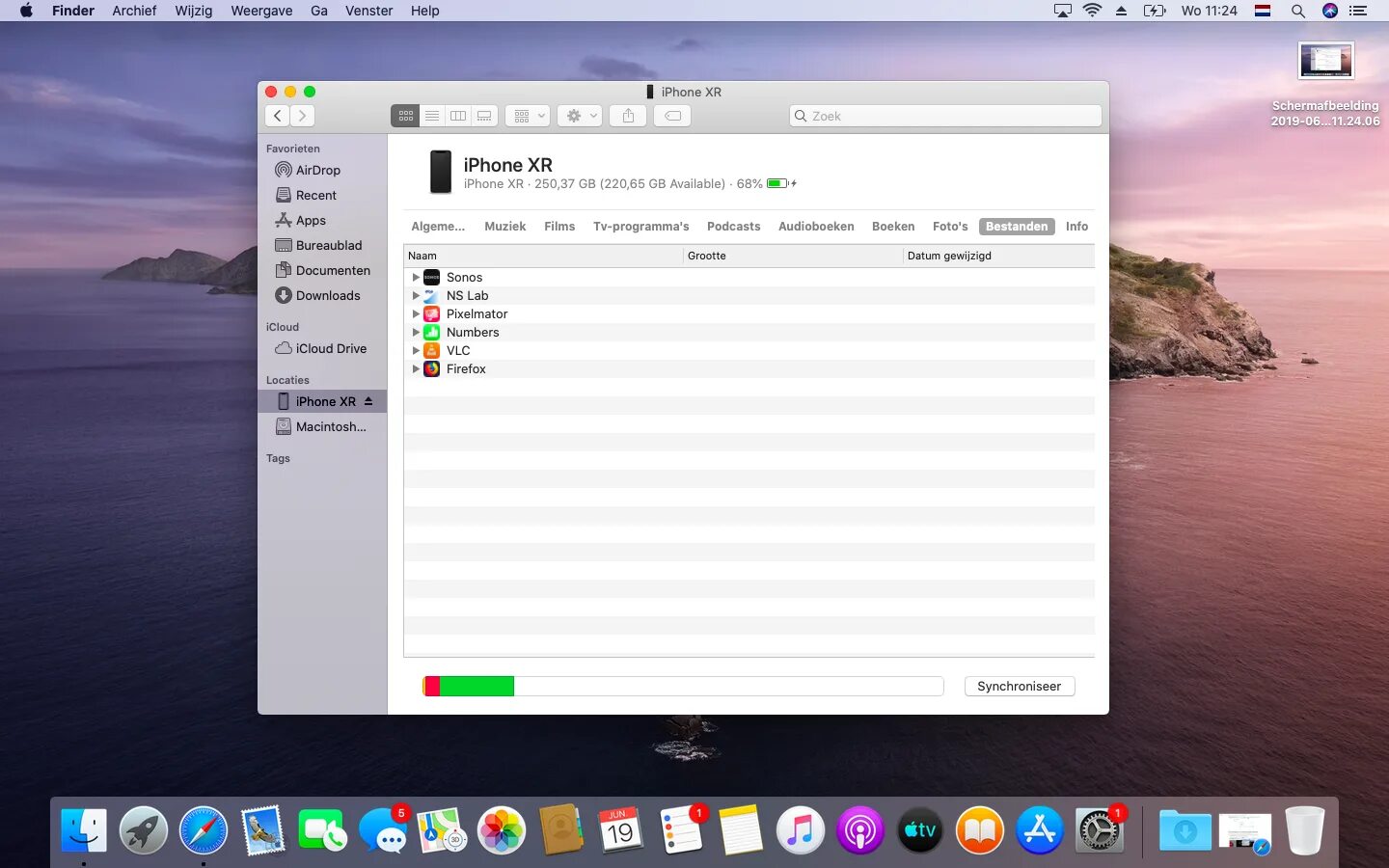This screenshot has height=868, width=1389.
Task: Switch to the Boeken tab
Action: (x=893, y=227)
